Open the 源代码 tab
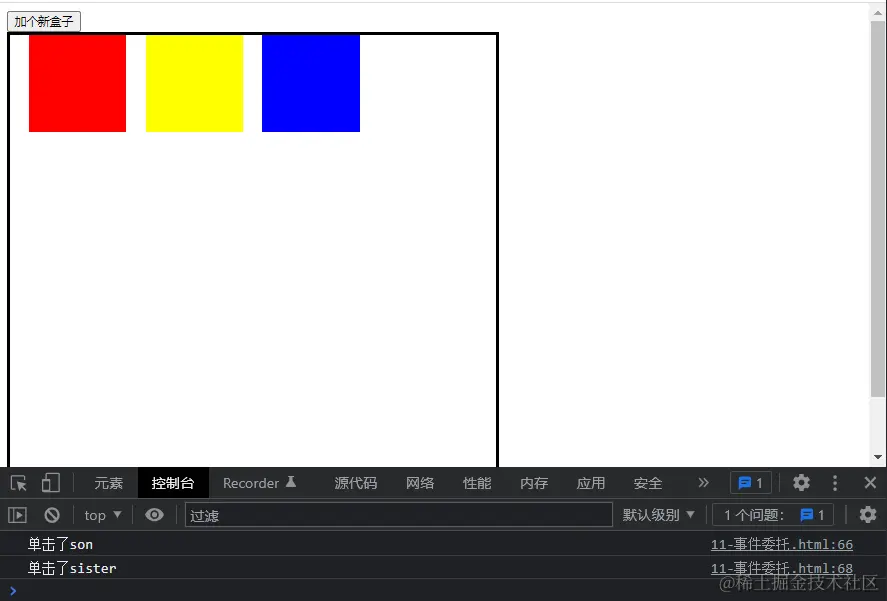This screenshot has height=601, width=887. point(355,483)
